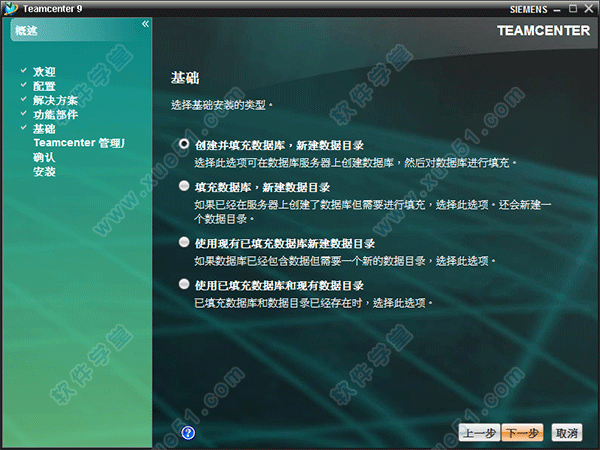This screenshot has width=600, height=450.
Task: Click checkmark icon beside 功能部件
Action: coord(24,113)
